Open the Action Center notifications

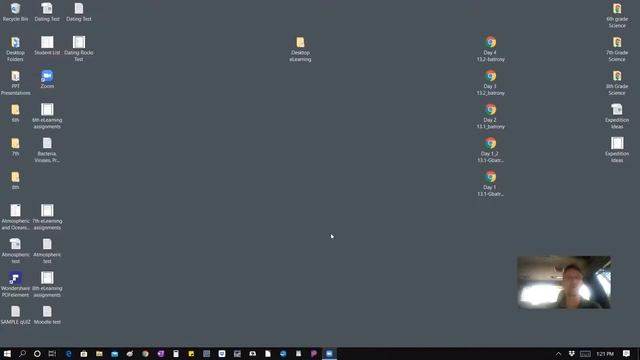pos(626,353)
